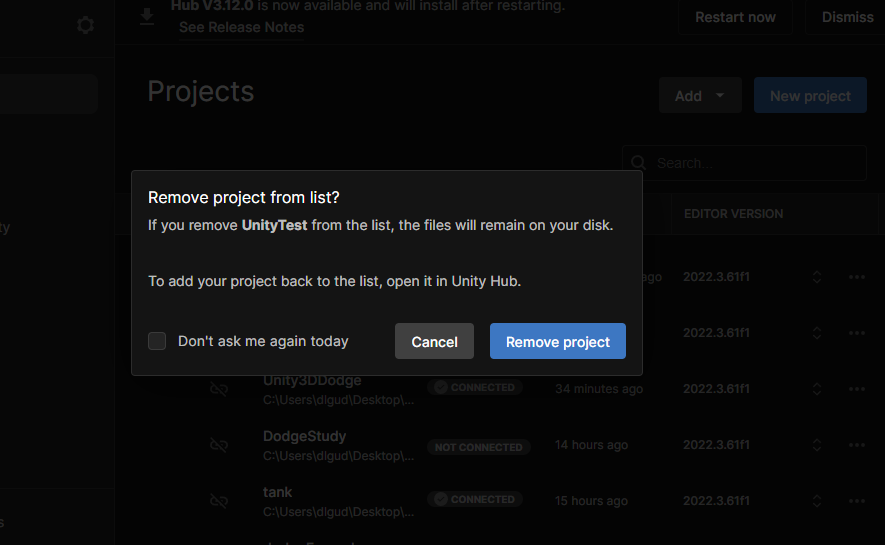Viewport: 885px width, 545px height.
Task: Click Restart now button
Action: 735,17
